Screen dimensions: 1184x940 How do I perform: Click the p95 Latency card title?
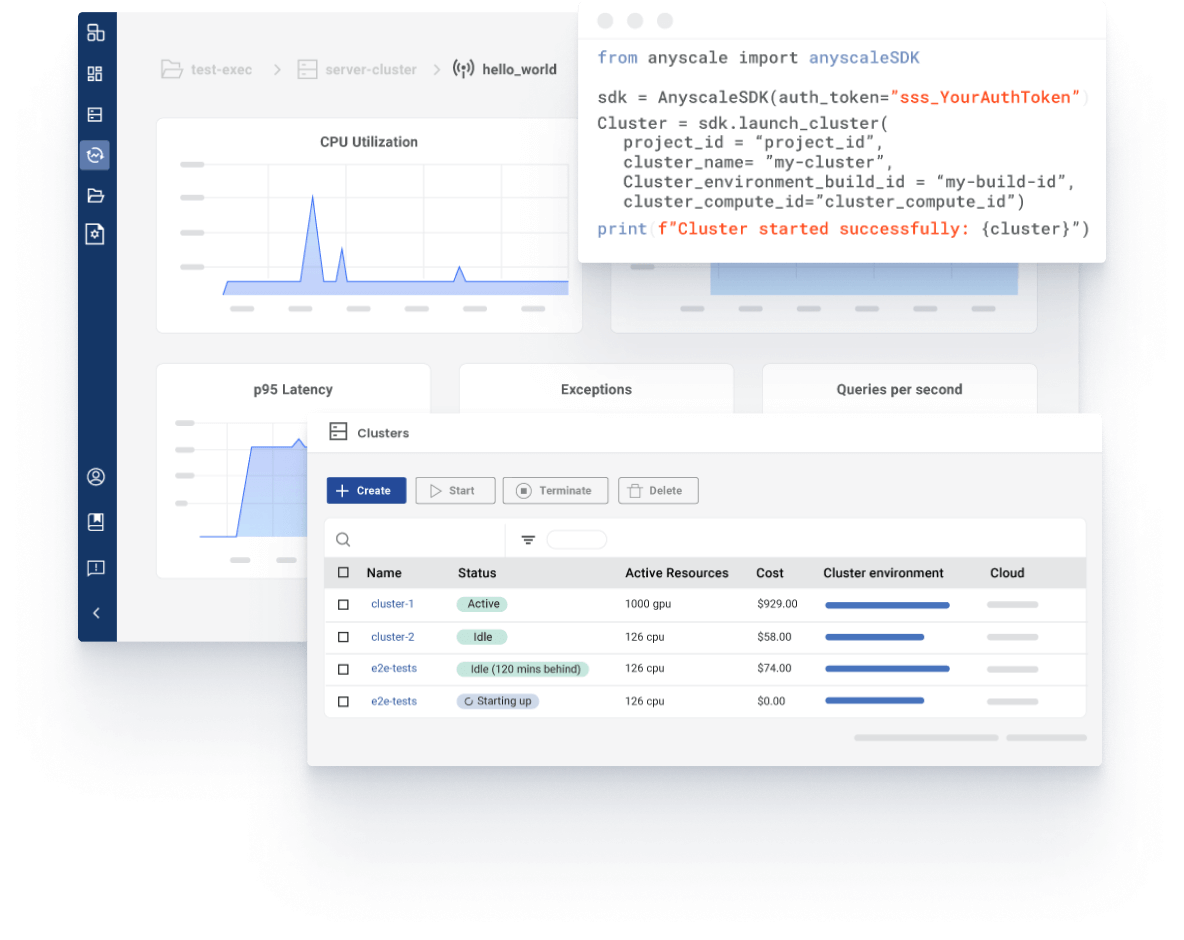click(293, 390)
